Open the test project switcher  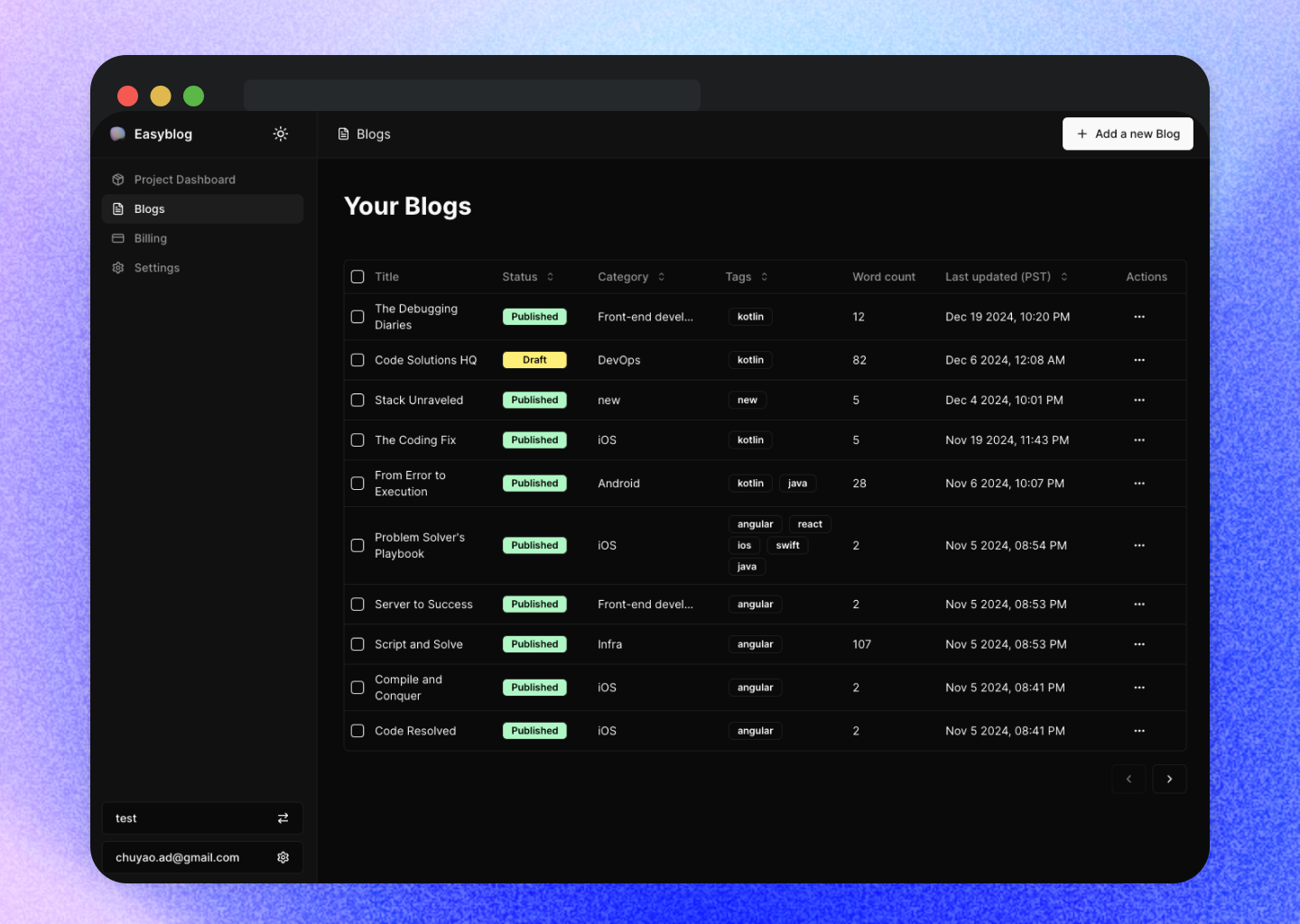202,818
